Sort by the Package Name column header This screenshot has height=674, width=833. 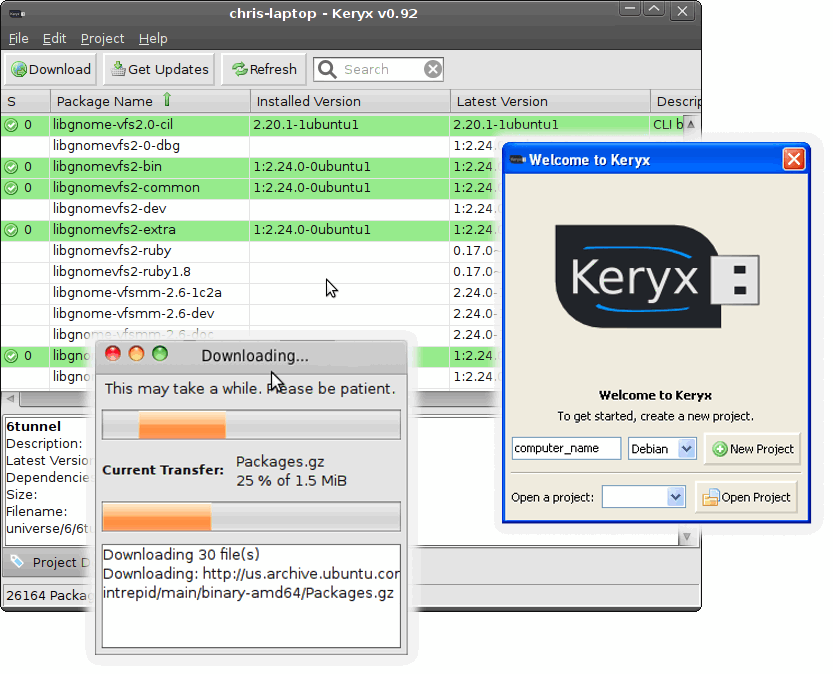pyautogui.click(x=150, y=101)
